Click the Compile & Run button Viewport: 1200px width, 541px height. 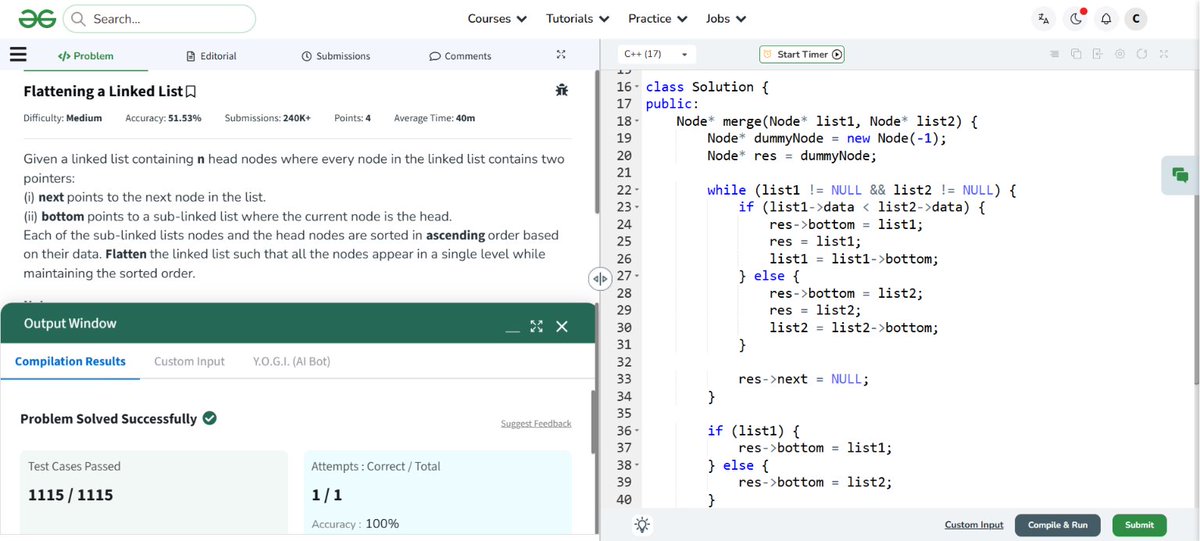pyautogui.click(x=1057, y=525)
